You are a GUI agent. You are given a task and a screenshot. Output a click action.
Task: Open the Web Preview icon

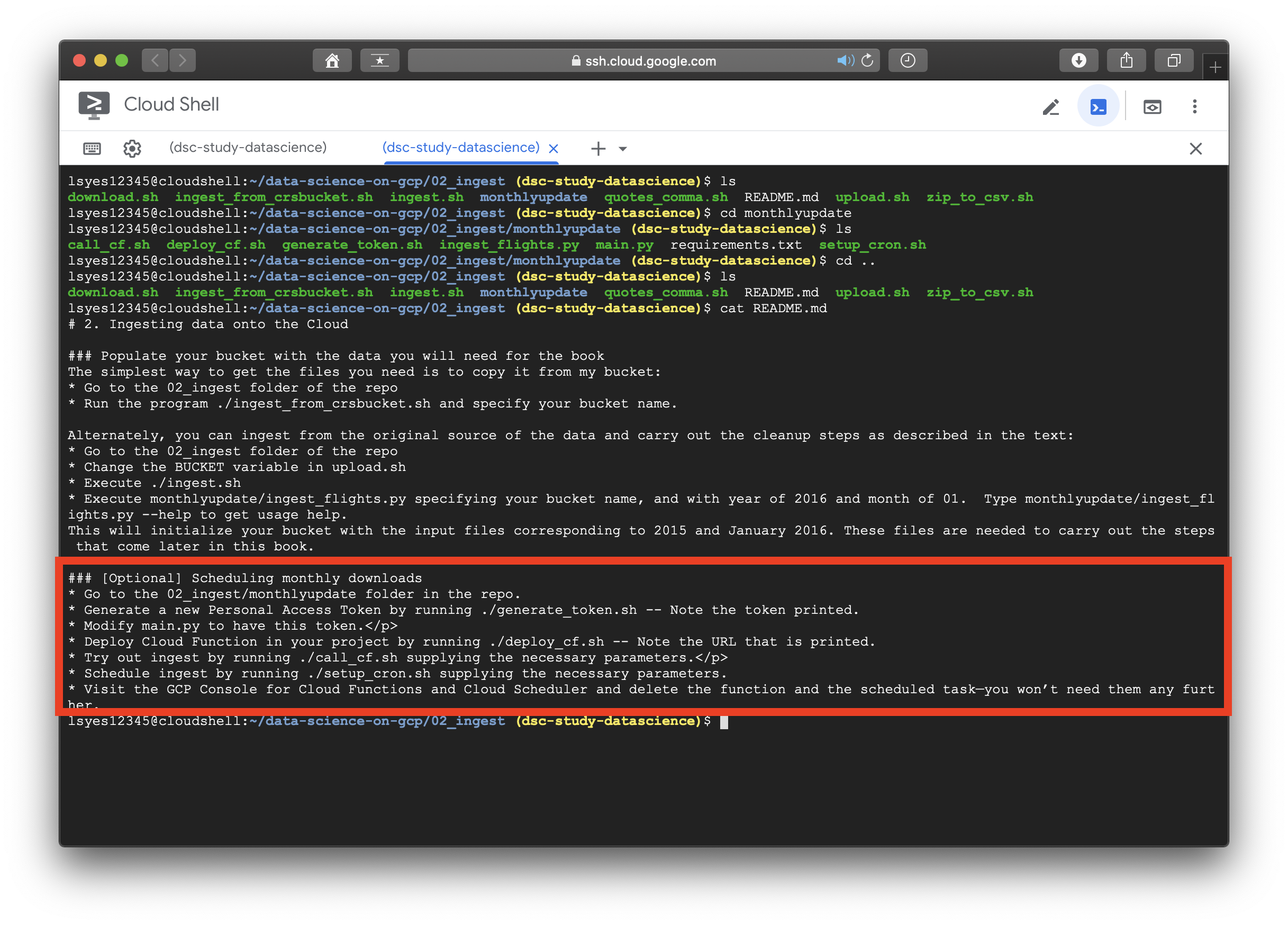coord(1151,107)
